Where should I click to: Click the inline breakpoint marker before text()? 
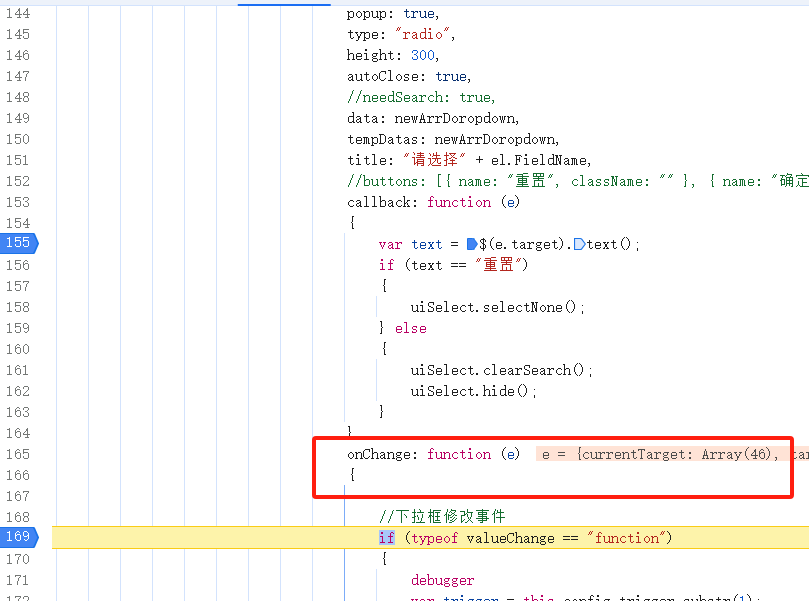pos(579,244)
